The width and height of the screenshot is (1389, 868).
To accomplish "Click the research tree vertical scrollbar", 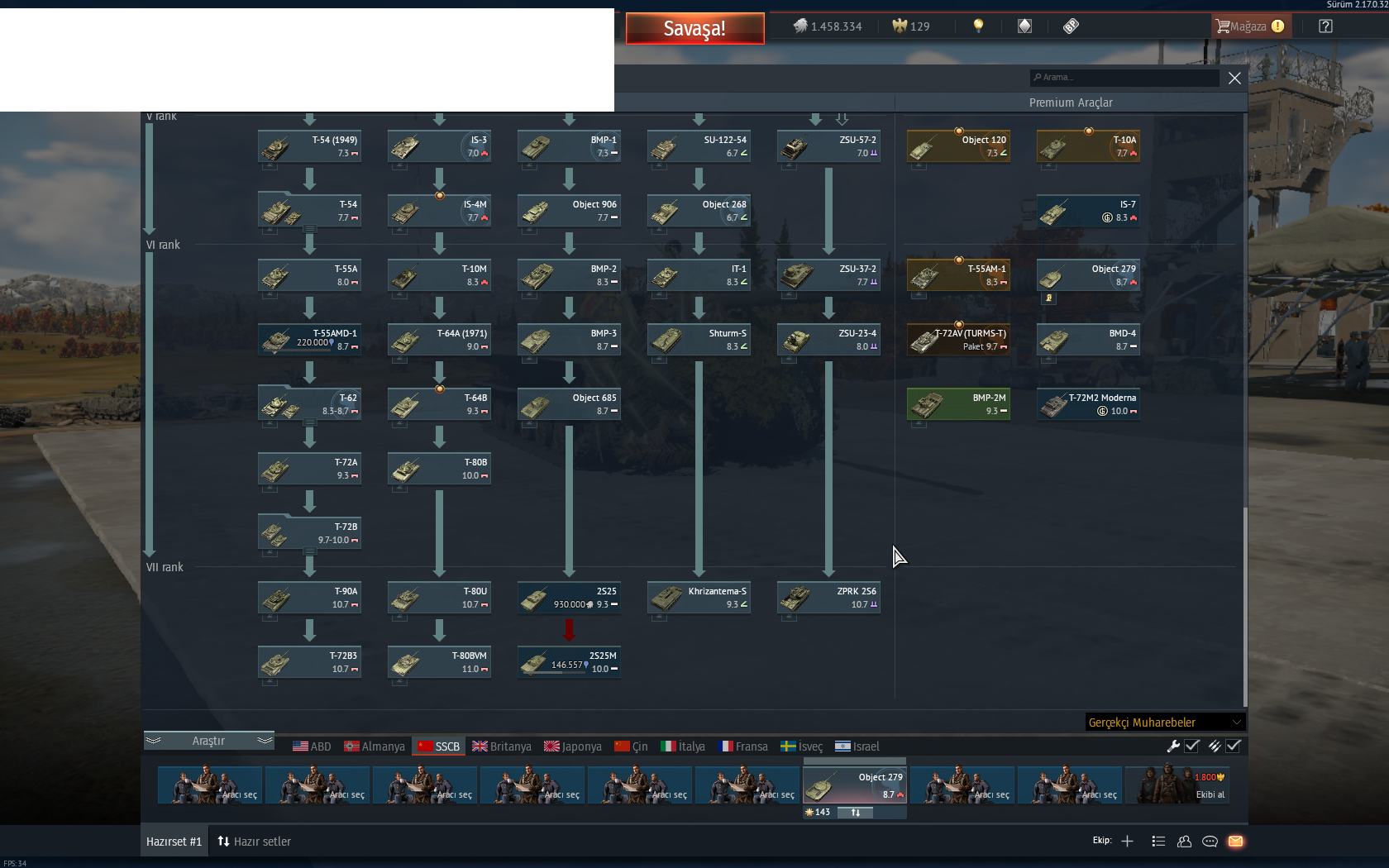I will coord(1244,608).
